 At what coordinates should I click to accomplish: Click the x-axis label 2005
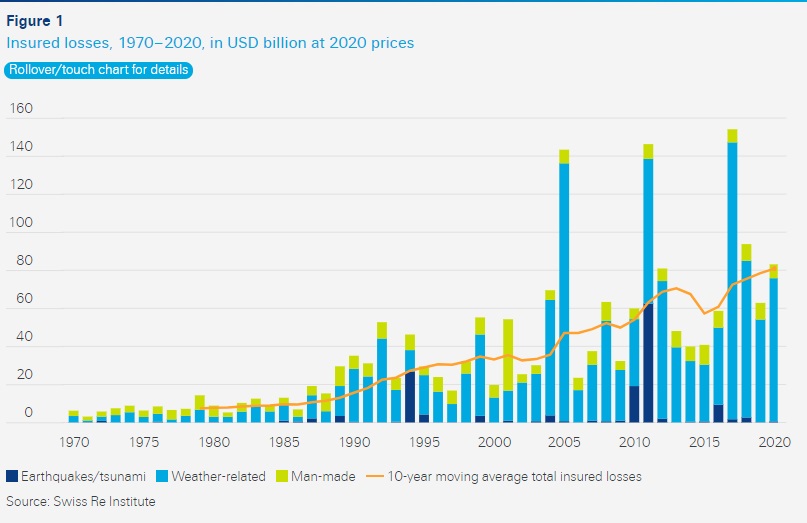tap(564, 442)
